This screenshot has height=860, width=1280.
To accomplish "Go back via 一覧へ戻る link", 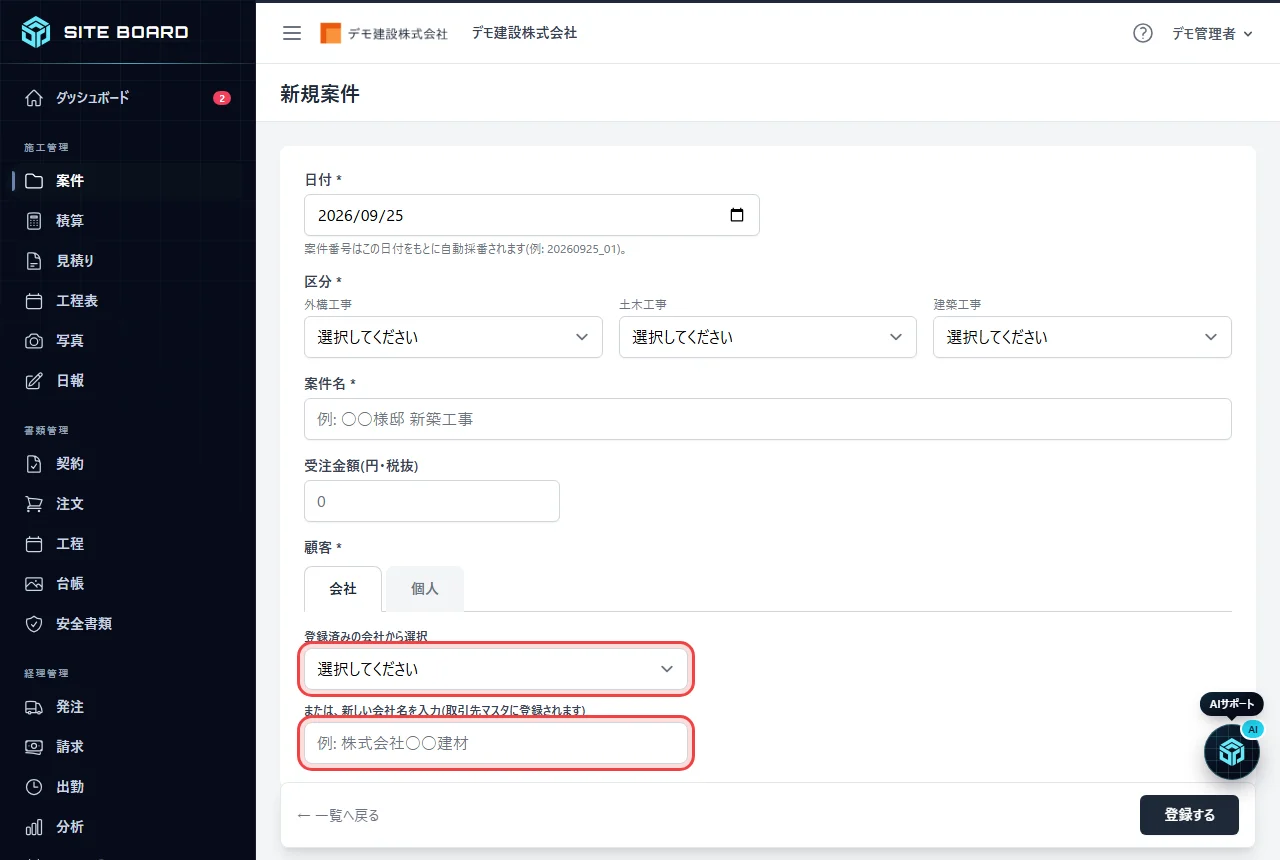I will pyautogui.click(x=338, y=815).
